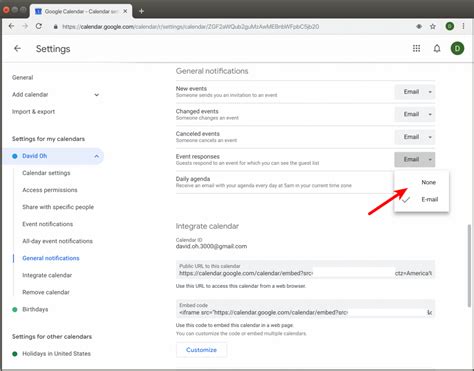Click the settings page vertical scrollbar
This screenshot has height=371, width=474.
point(469,266)
